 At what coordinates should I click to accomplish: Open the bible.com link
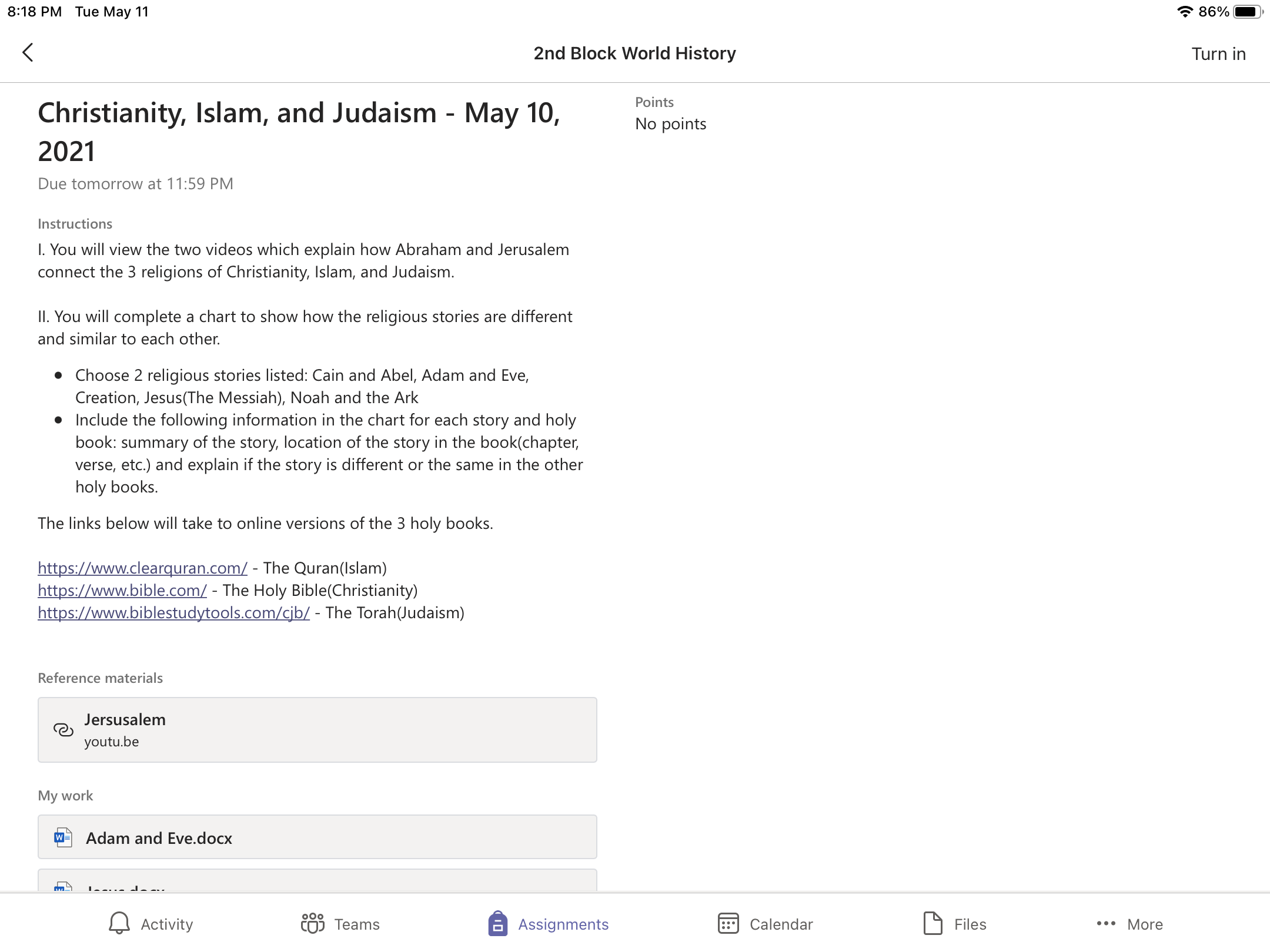click(x=122, y=590)
